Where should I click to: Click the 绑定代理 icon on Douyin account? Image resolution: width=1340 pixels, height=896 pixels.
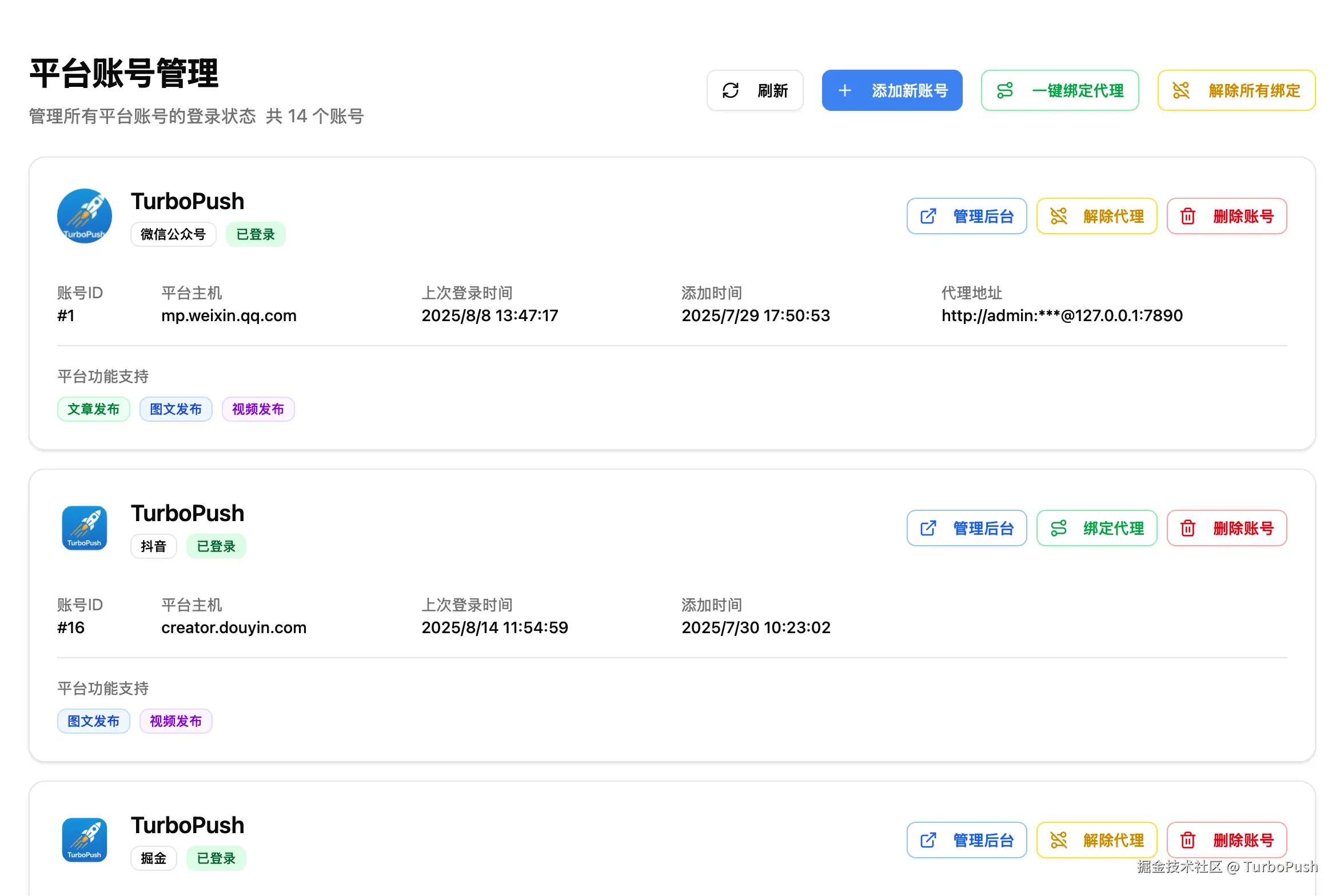tap(1059, 528)
